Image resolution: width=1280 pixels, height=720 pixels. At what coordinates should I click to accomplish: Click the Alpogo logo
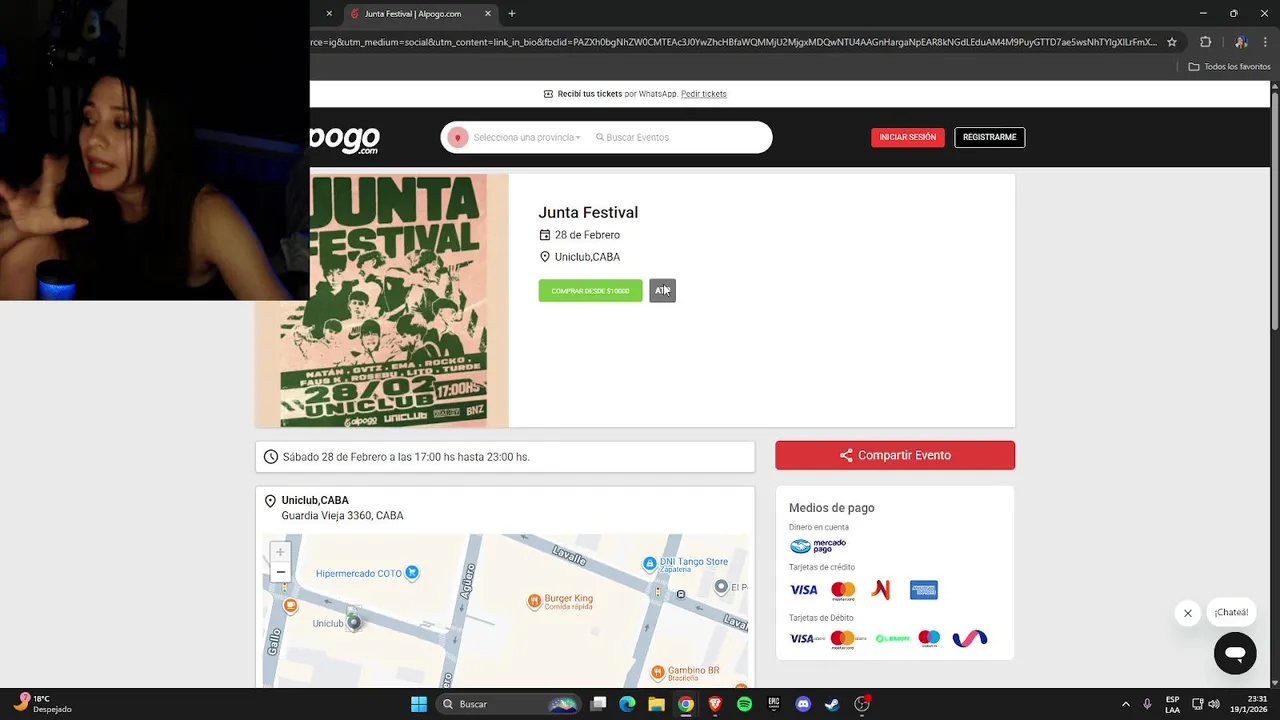tap(345, 138)
